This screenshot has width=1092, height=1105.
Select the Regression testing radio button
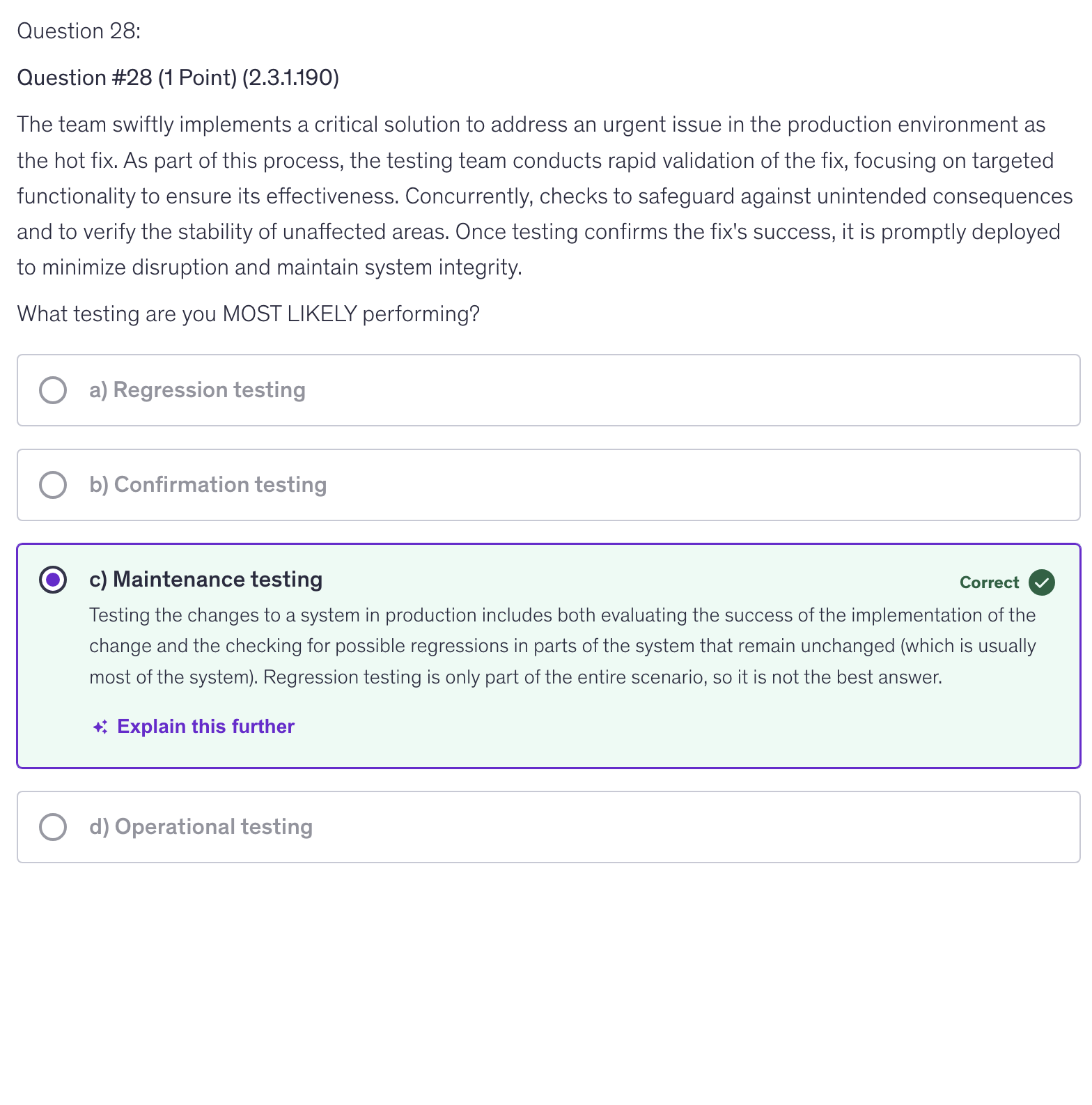click(x=53, y=390)
